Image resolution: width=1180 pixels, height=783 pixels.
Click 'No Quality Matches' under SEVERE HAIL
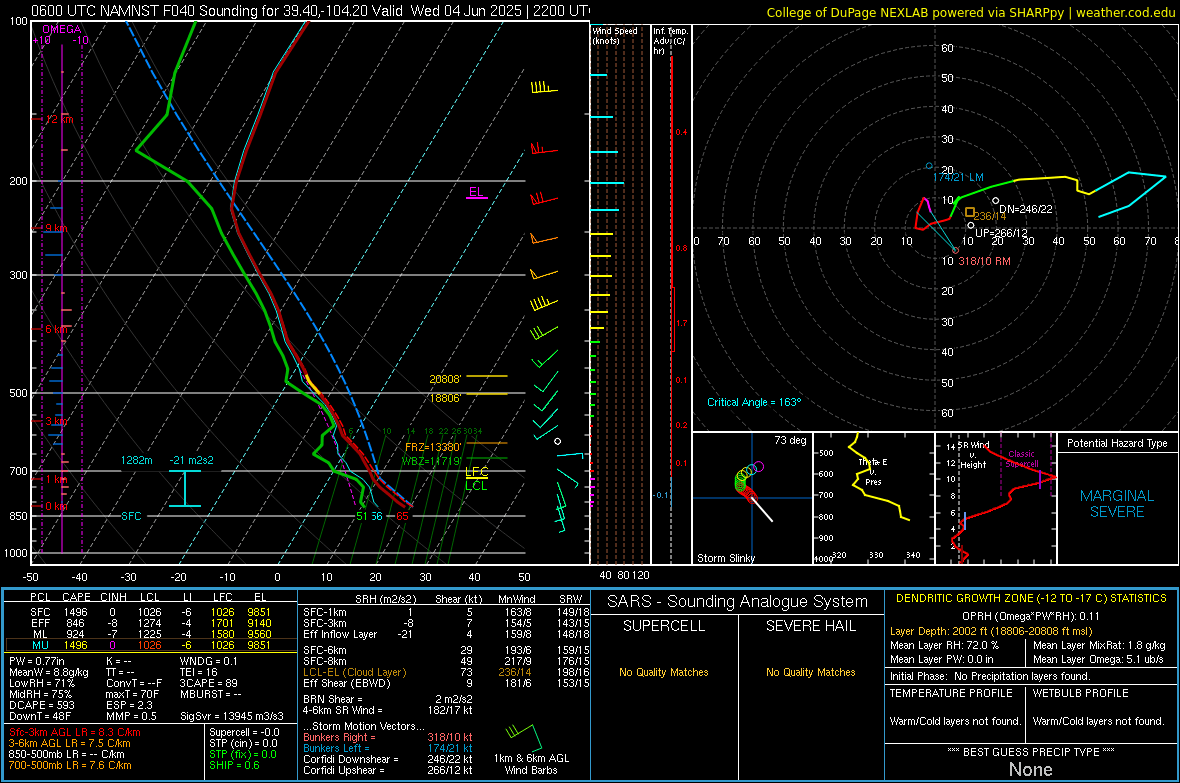[x=810, y=672]
